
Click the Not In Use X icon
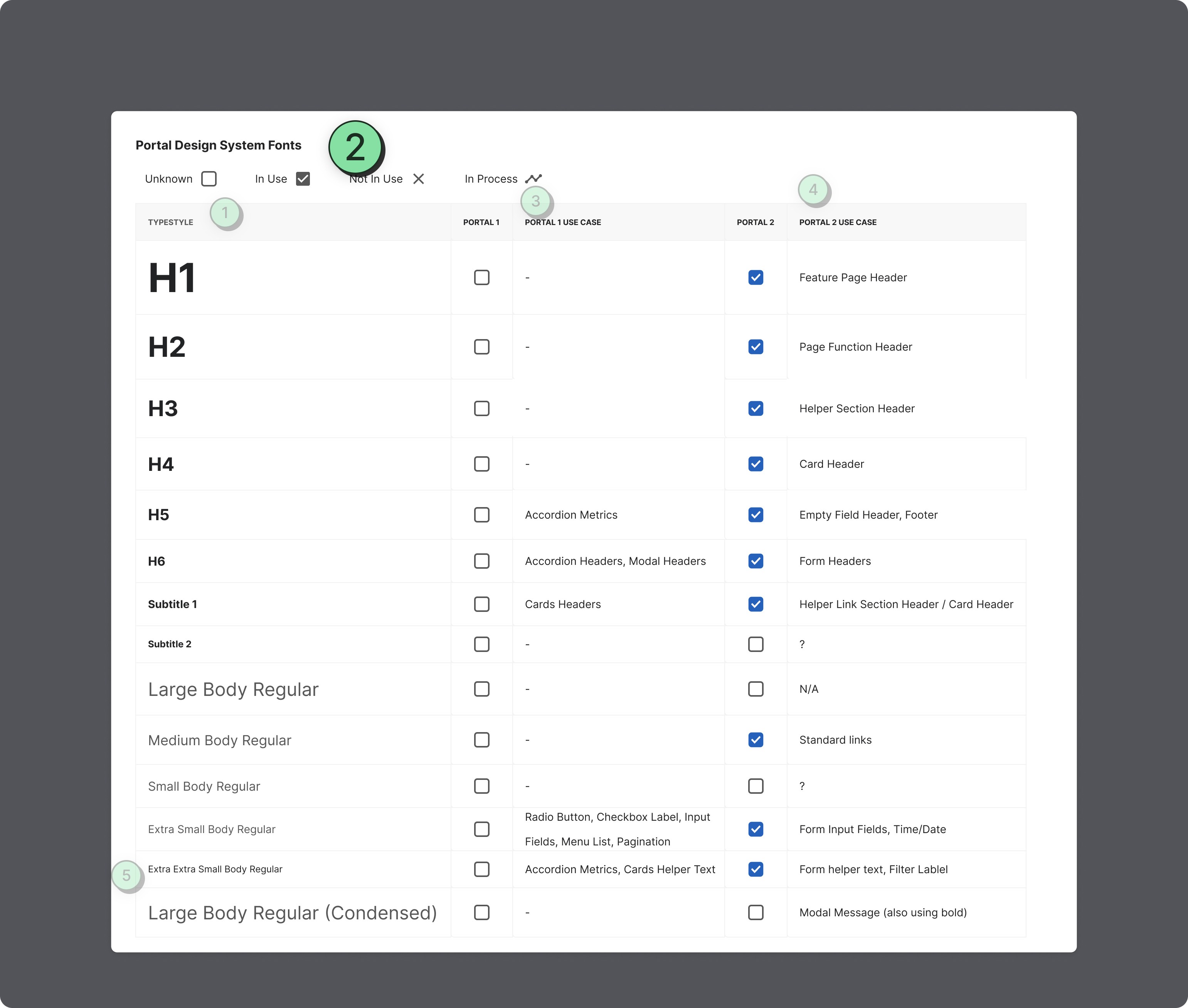point(419,179)
